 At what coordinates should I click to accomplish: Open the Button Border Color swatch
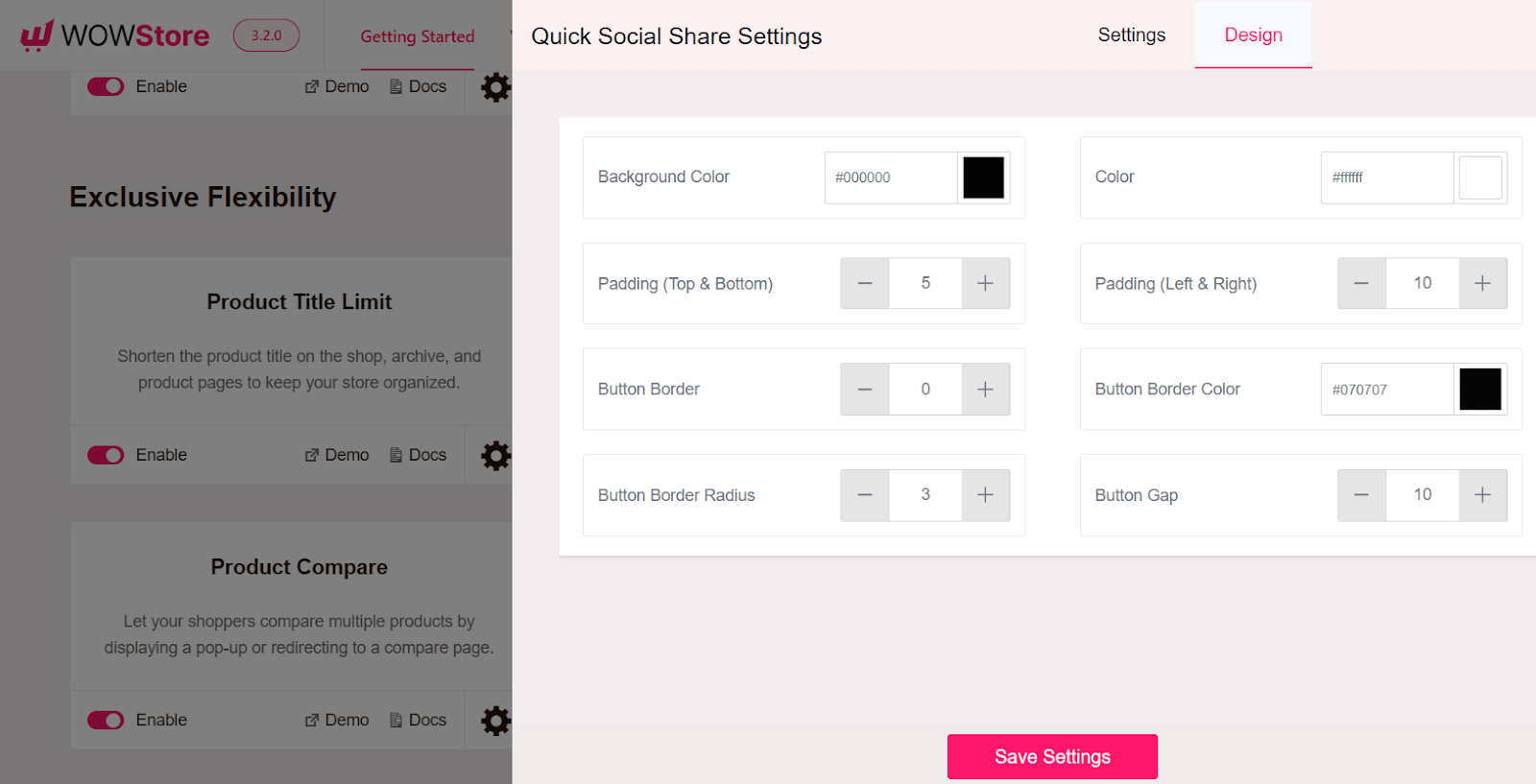1479,389
